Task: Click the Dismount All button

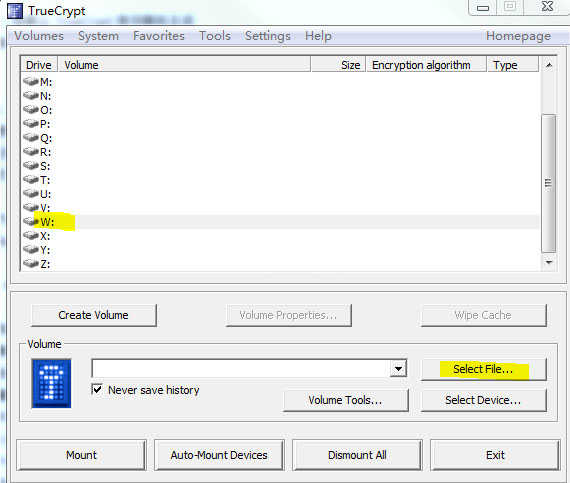Action: (x=357, y=455)
